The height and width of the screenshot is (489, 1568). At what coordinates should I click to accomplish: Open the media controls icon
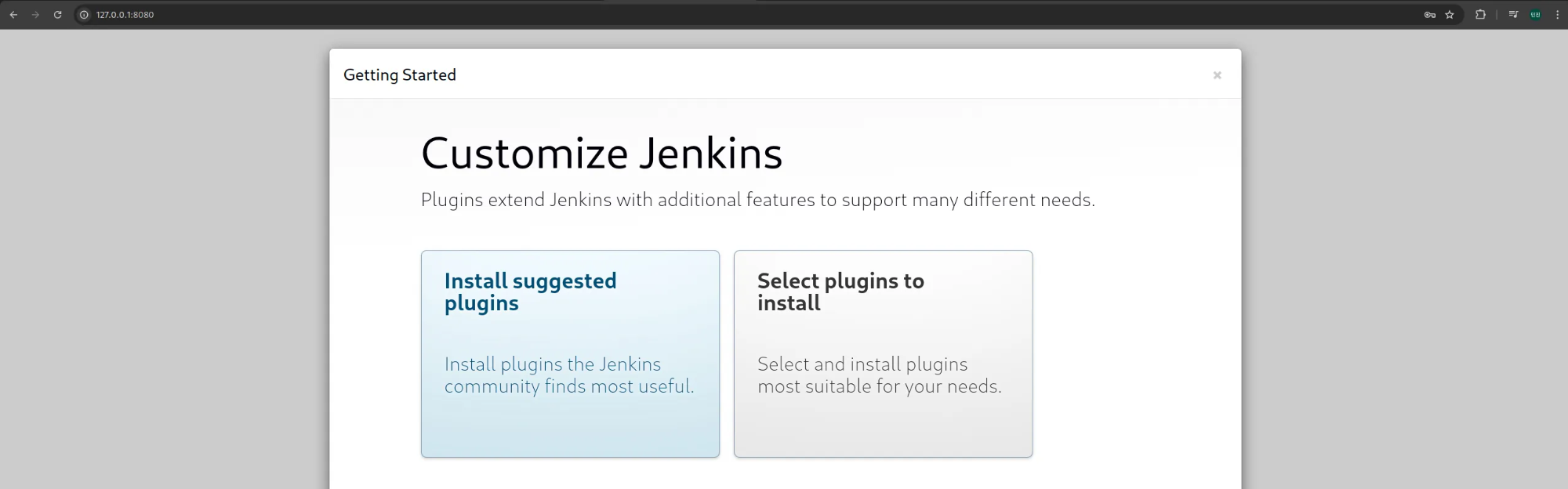(1513, 15)
